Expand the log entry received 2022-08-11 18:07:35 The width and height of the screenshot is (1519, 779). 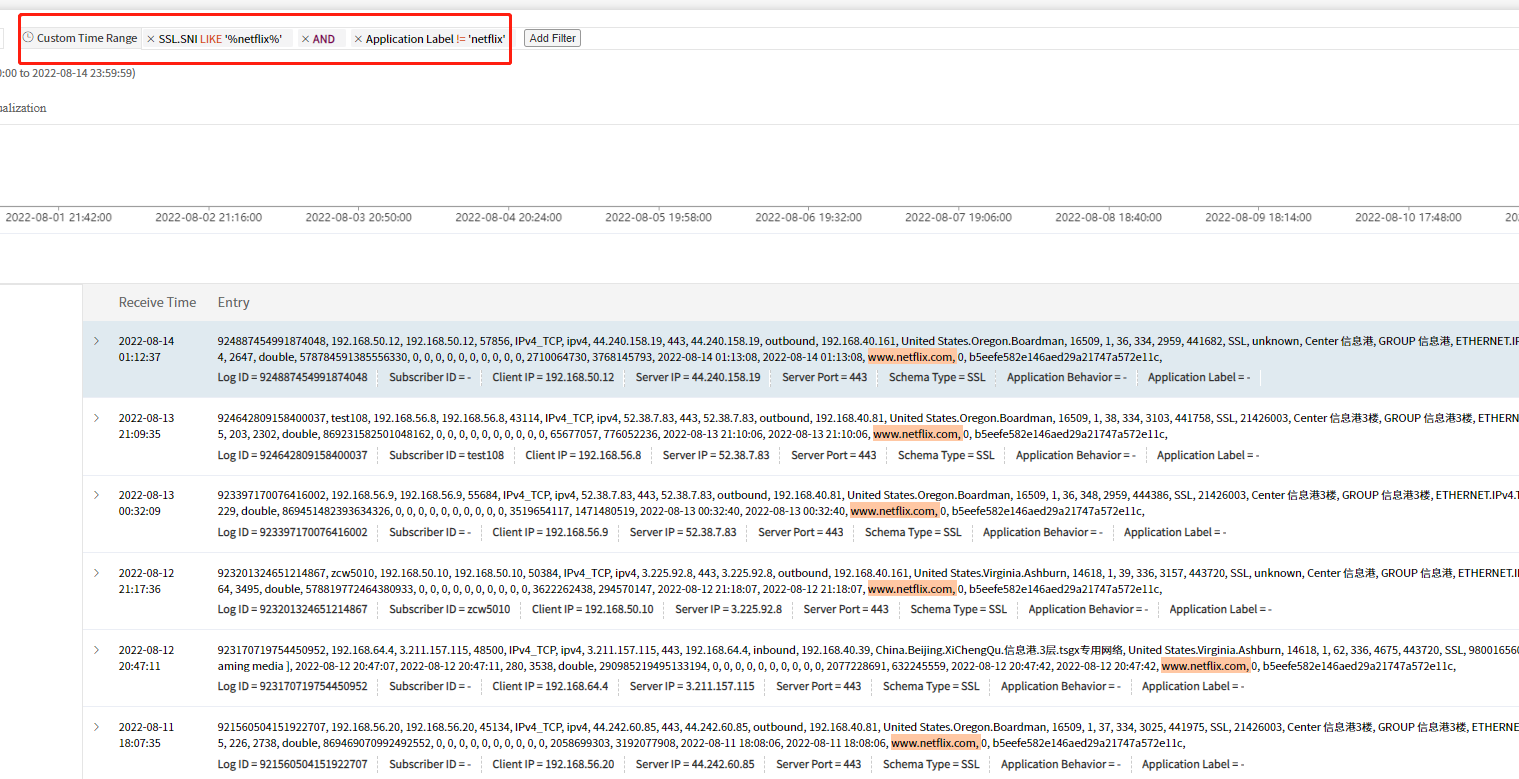tap(96, 726)
